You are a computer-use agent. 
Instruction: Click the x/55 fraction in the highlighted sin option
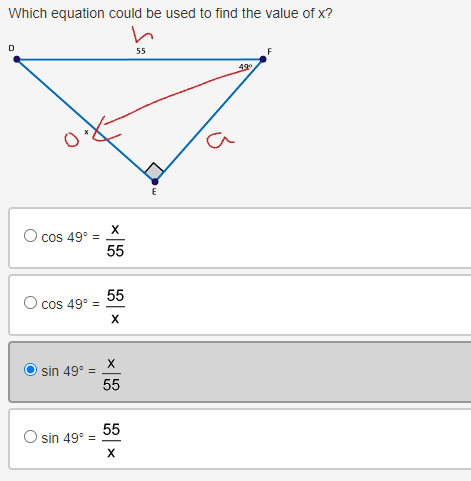(111, 374)
